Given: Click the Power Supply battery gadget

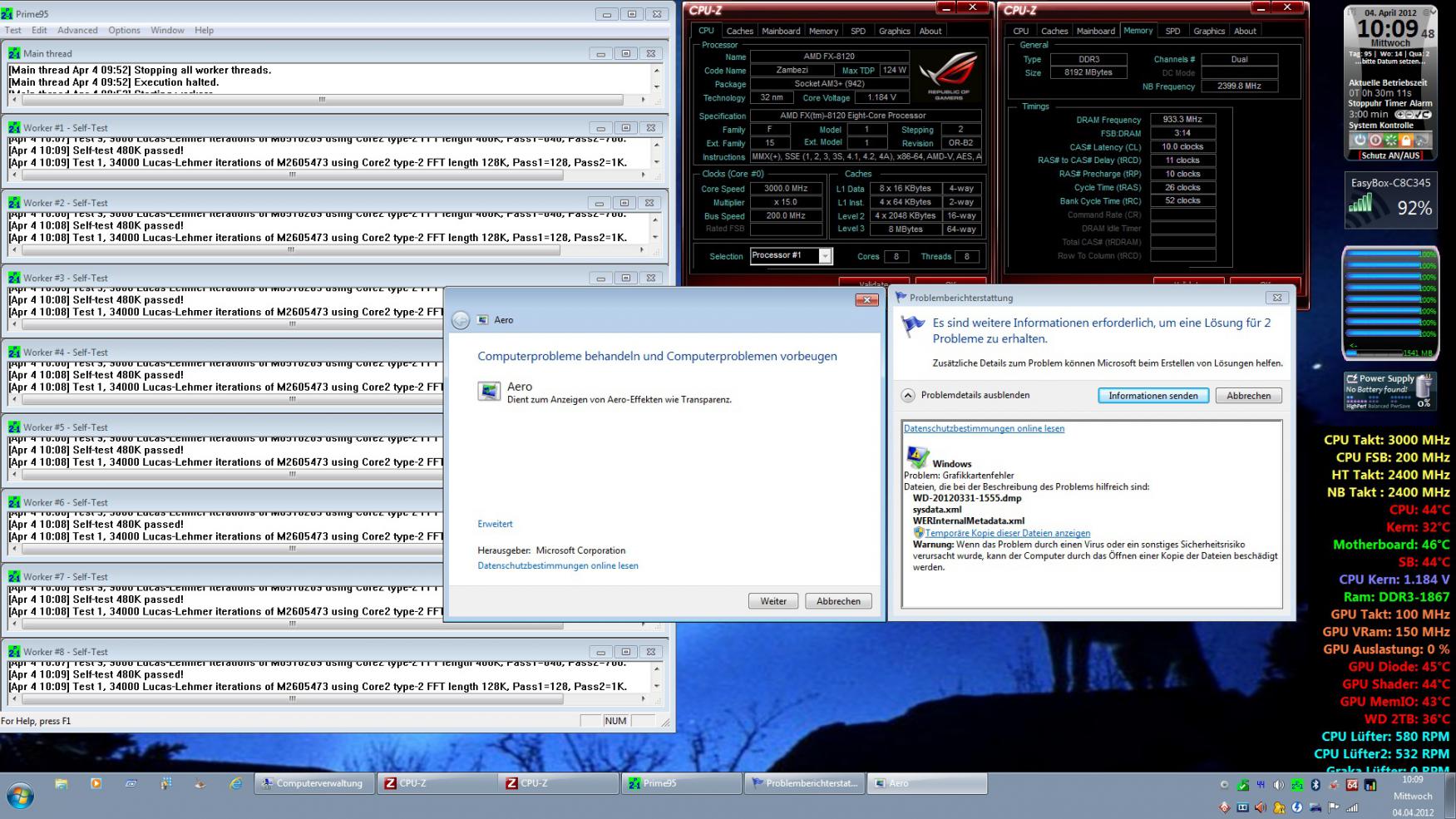Looking at the screenshot, I should tap(1390, 391).
